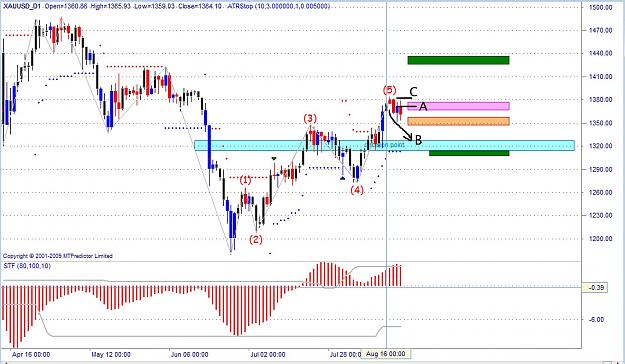Screen dimensions: 625x364
Task: Click the Jul 02 00:00 date label
Action: pos(268,354)
